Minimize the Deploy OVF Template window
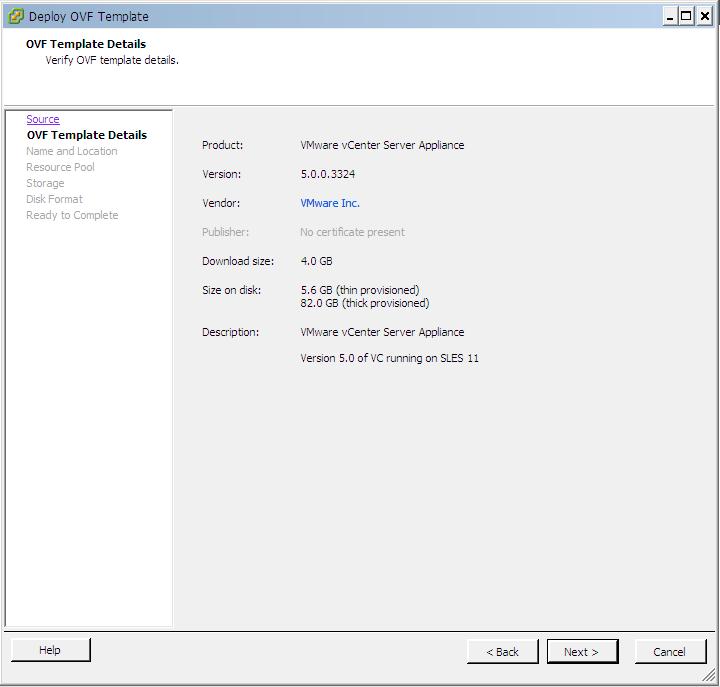This screenshot has height=687, width=720. click(670, 17)
